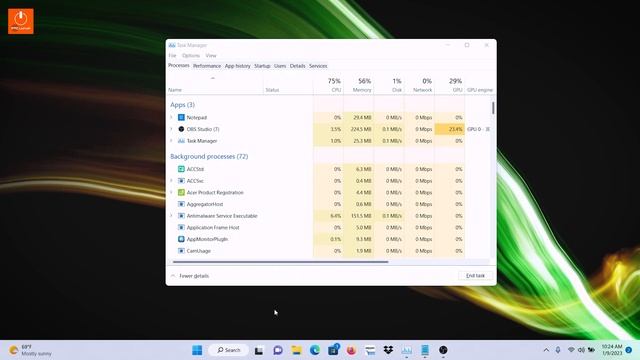
Task: Open the clock and date flyout
Action: pos(612,350)
